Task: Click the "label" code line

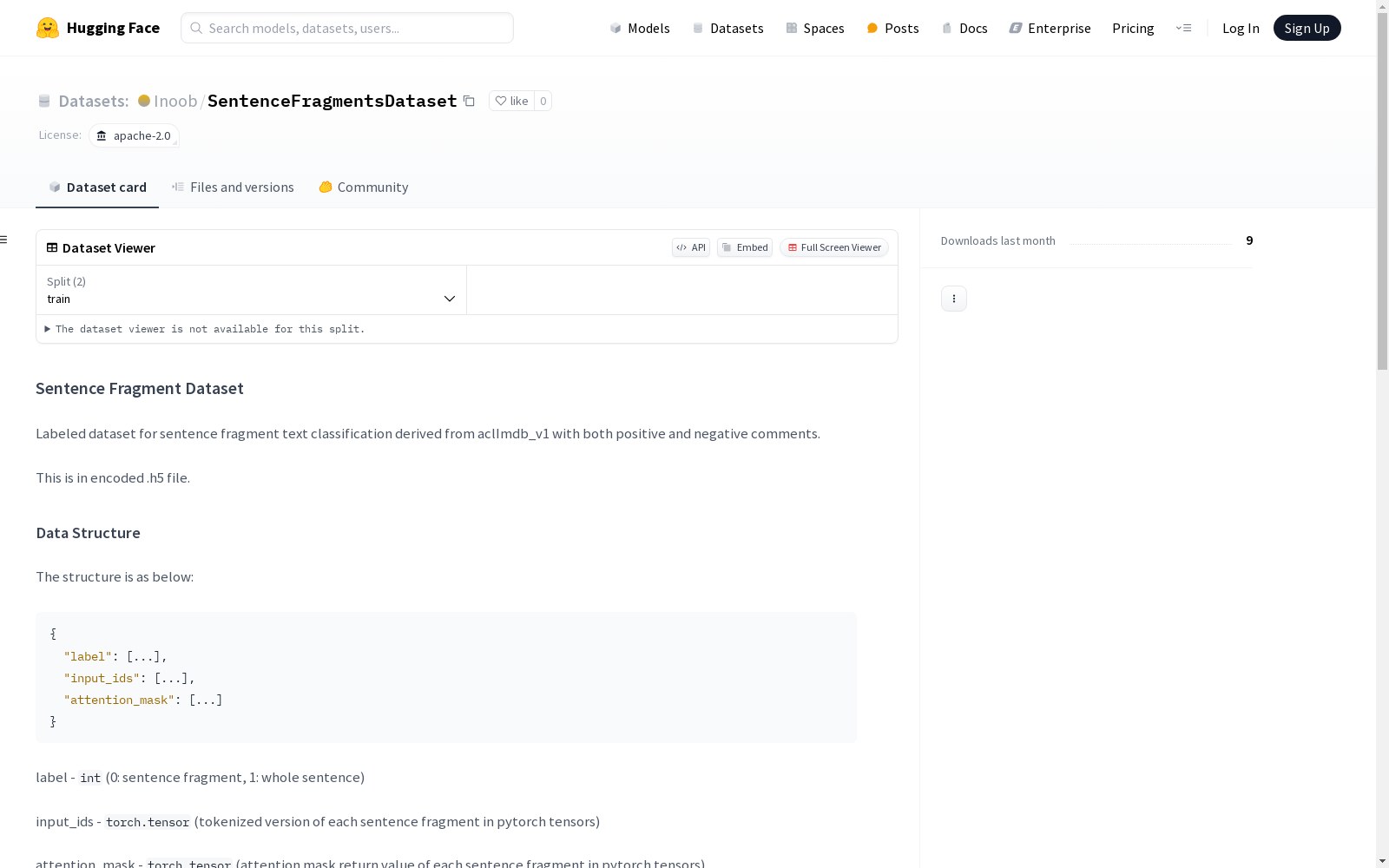Action: point(115,656)
